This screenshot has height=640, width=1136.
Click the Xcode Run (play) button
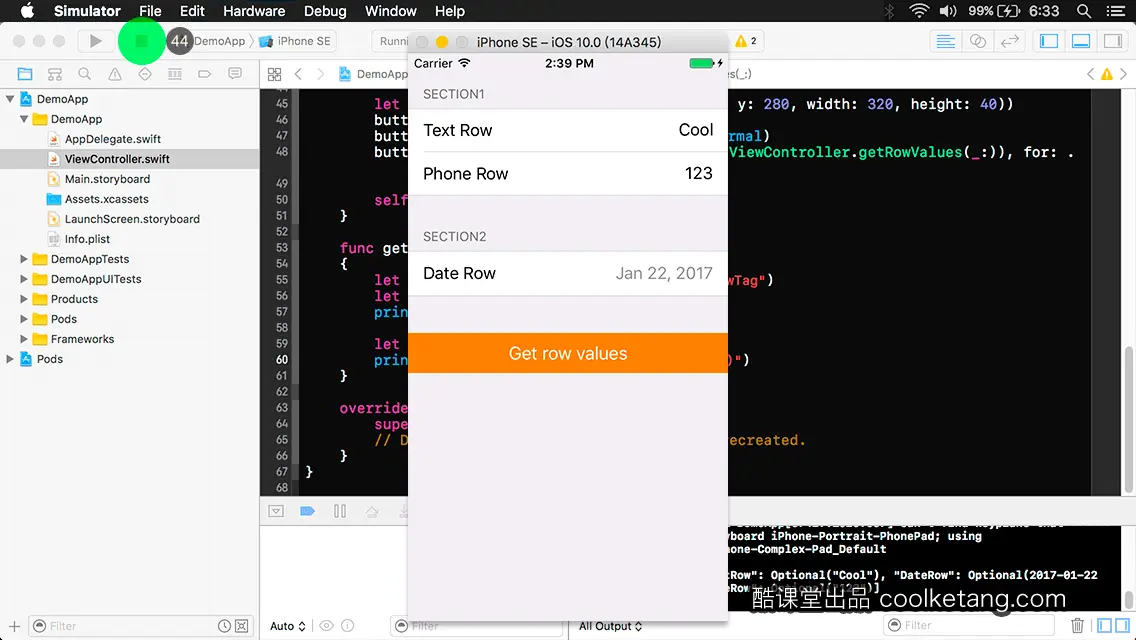pos(95,41)
